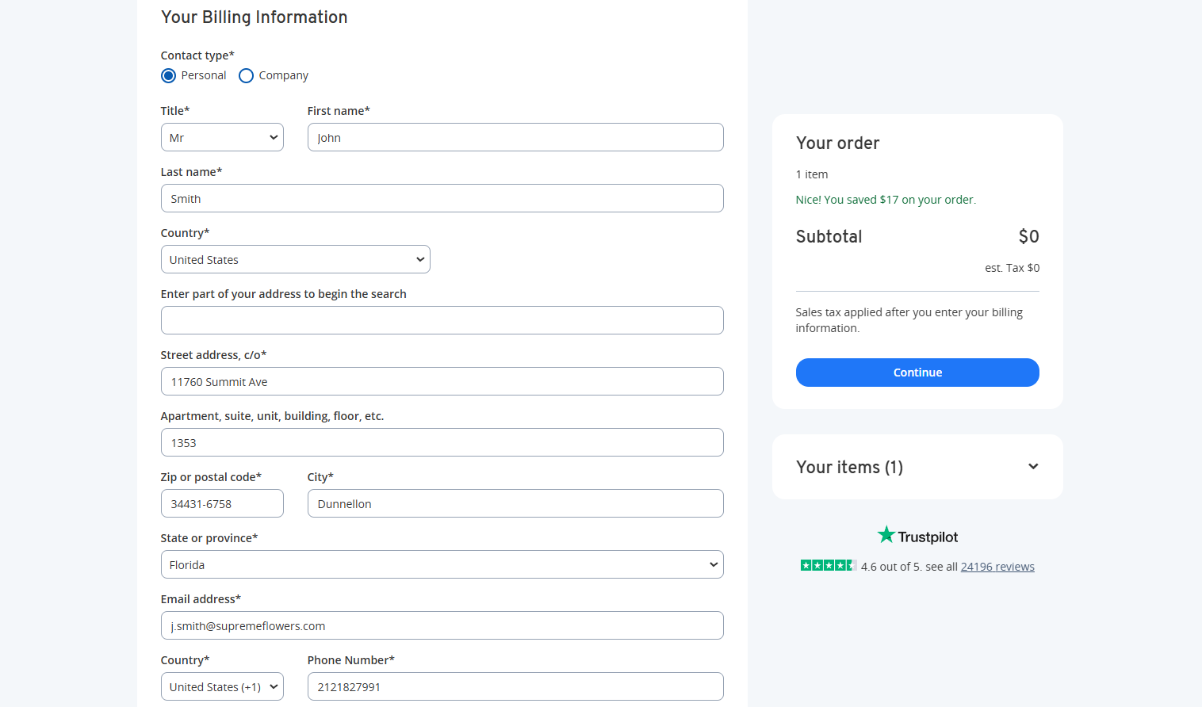Select the Personal contact type
1202x707 pixels.
coord(169,76)
